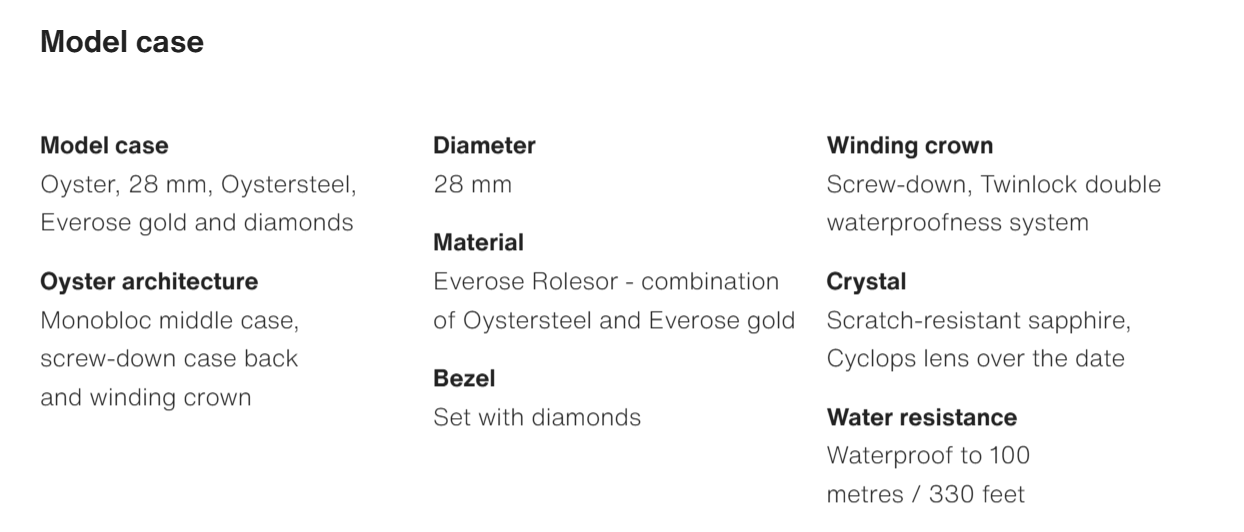The height and width of the screenshot is (532, 1244).
Task: Click the "28 mm" value under Diameter
Action: (x=472, y=185)
